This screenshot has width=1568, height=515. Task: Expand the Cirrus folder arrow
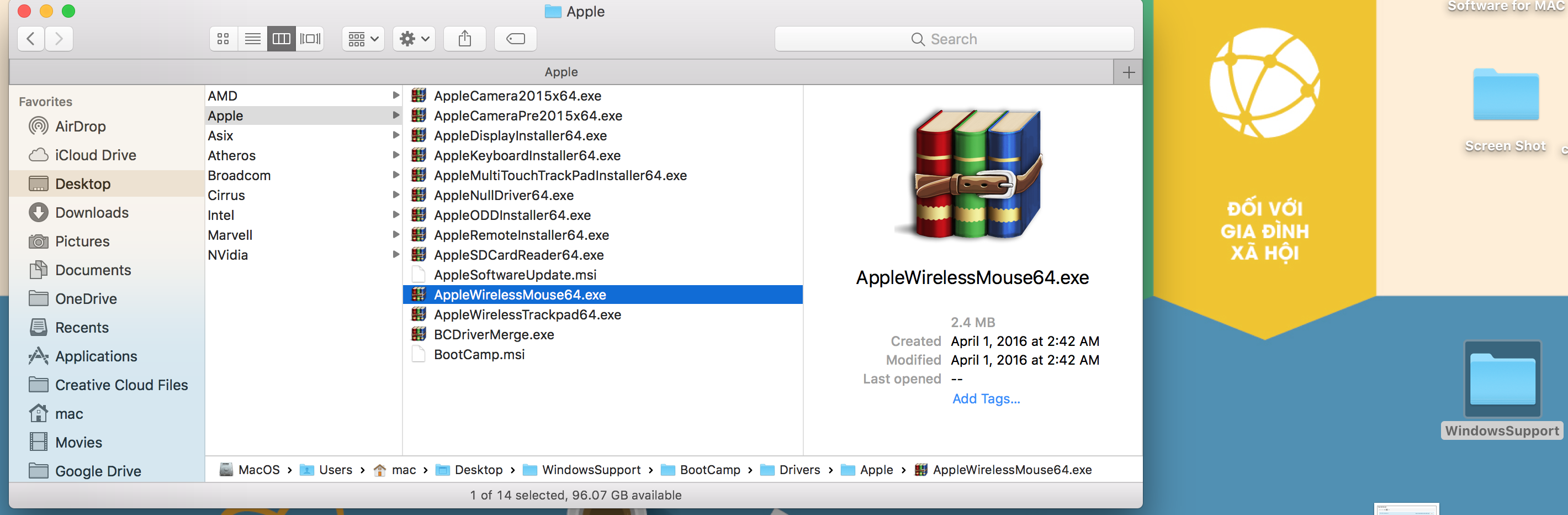[x=396, y=195]
